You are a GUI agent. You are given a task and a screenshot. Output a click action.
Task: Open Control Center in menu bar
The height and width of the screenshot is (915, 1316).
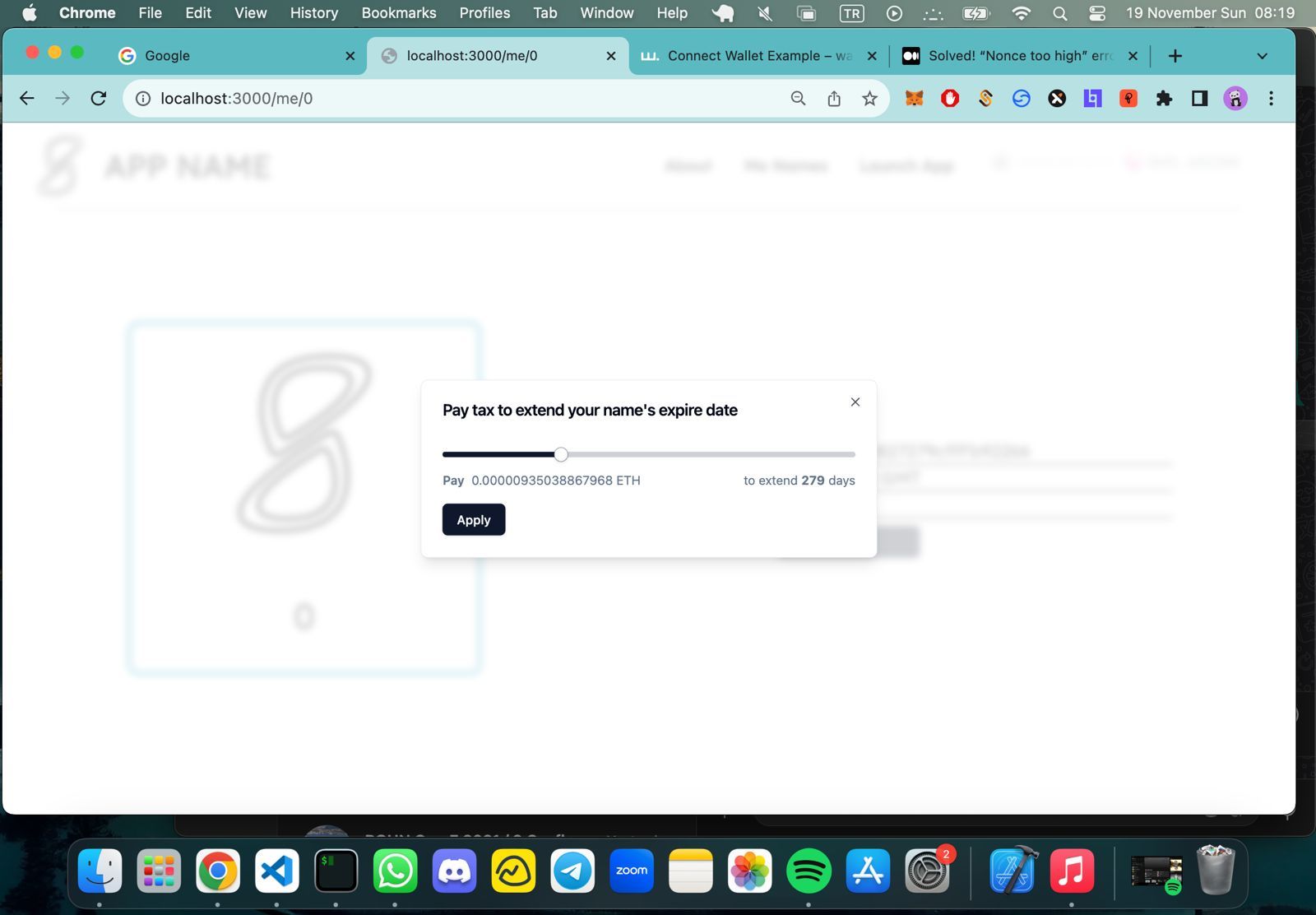click(x=1097, y=13)
